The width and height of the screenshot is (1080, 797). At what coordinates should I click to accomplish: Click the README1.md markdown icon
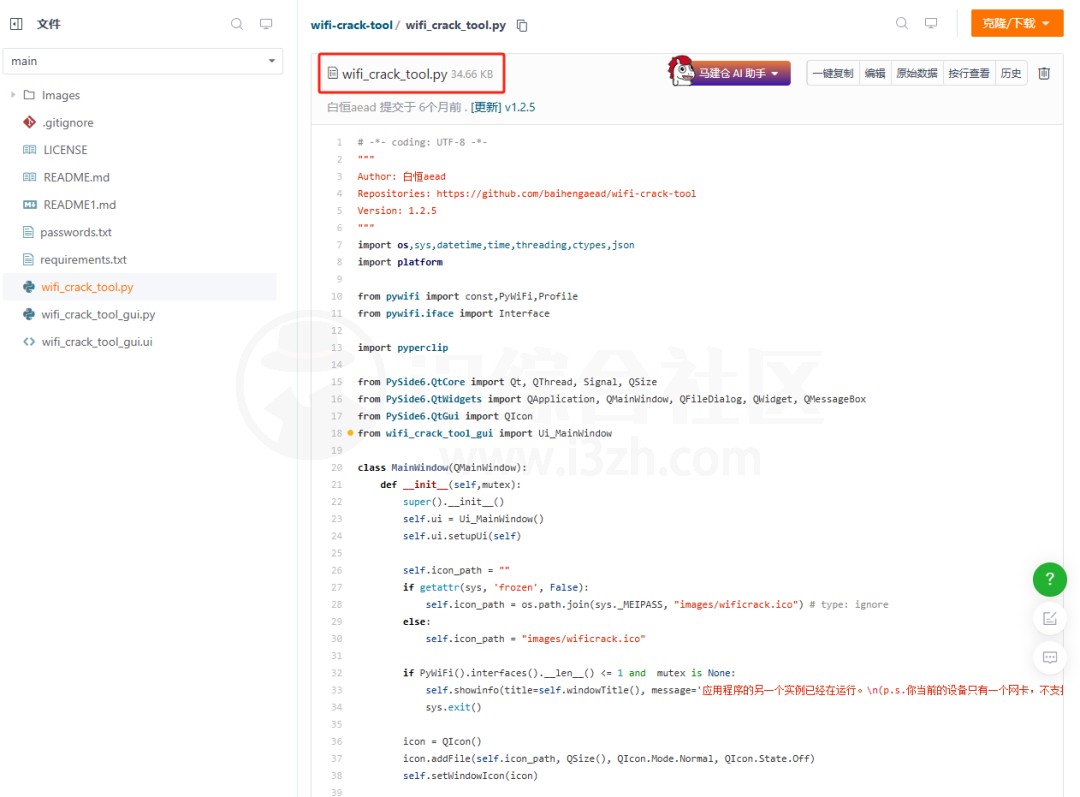30,205
